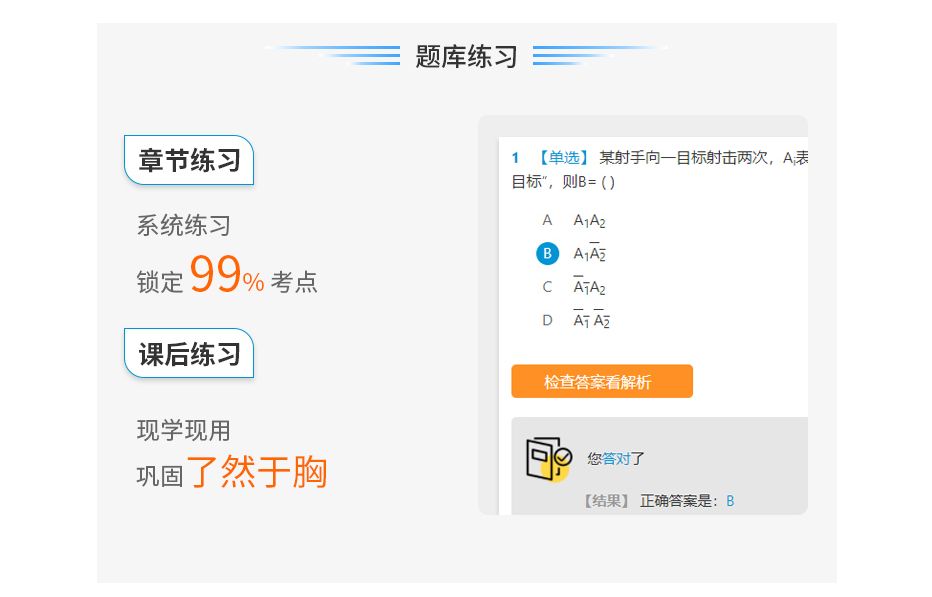Click the 答对 link in result message
The image size is (932, 597).
click(x=616, y=458)
